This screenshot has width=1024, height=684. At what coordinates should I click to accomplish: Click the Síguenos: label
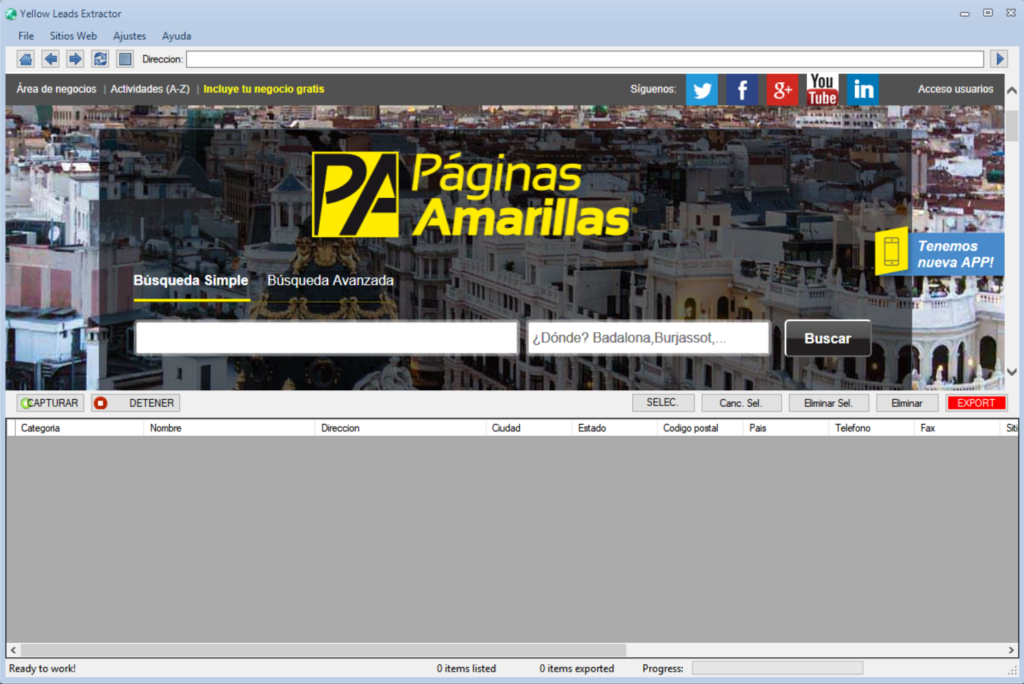coord(653,89)
